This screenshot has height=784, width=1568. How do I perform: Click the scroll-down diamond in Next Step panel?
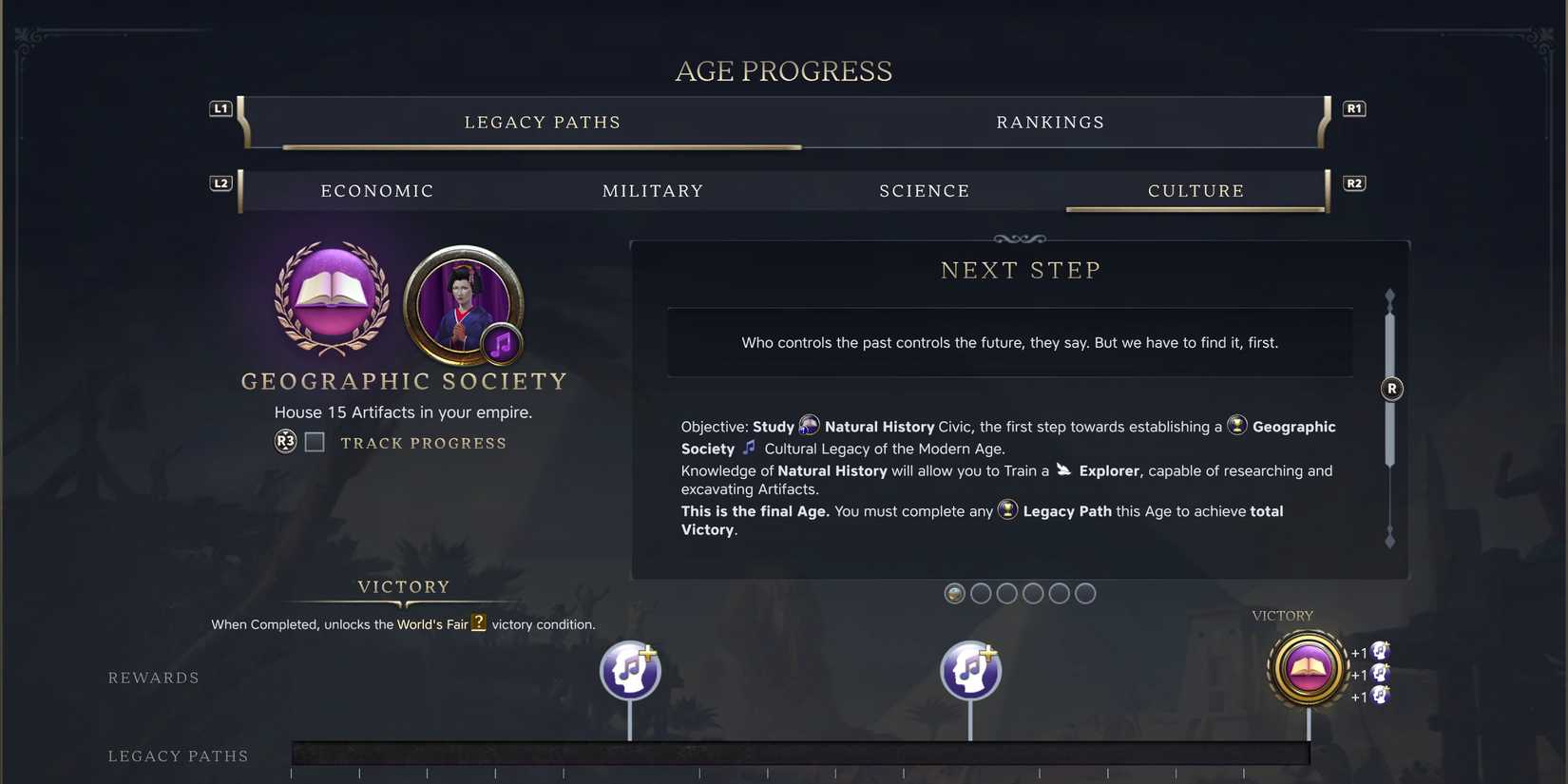1389,541
